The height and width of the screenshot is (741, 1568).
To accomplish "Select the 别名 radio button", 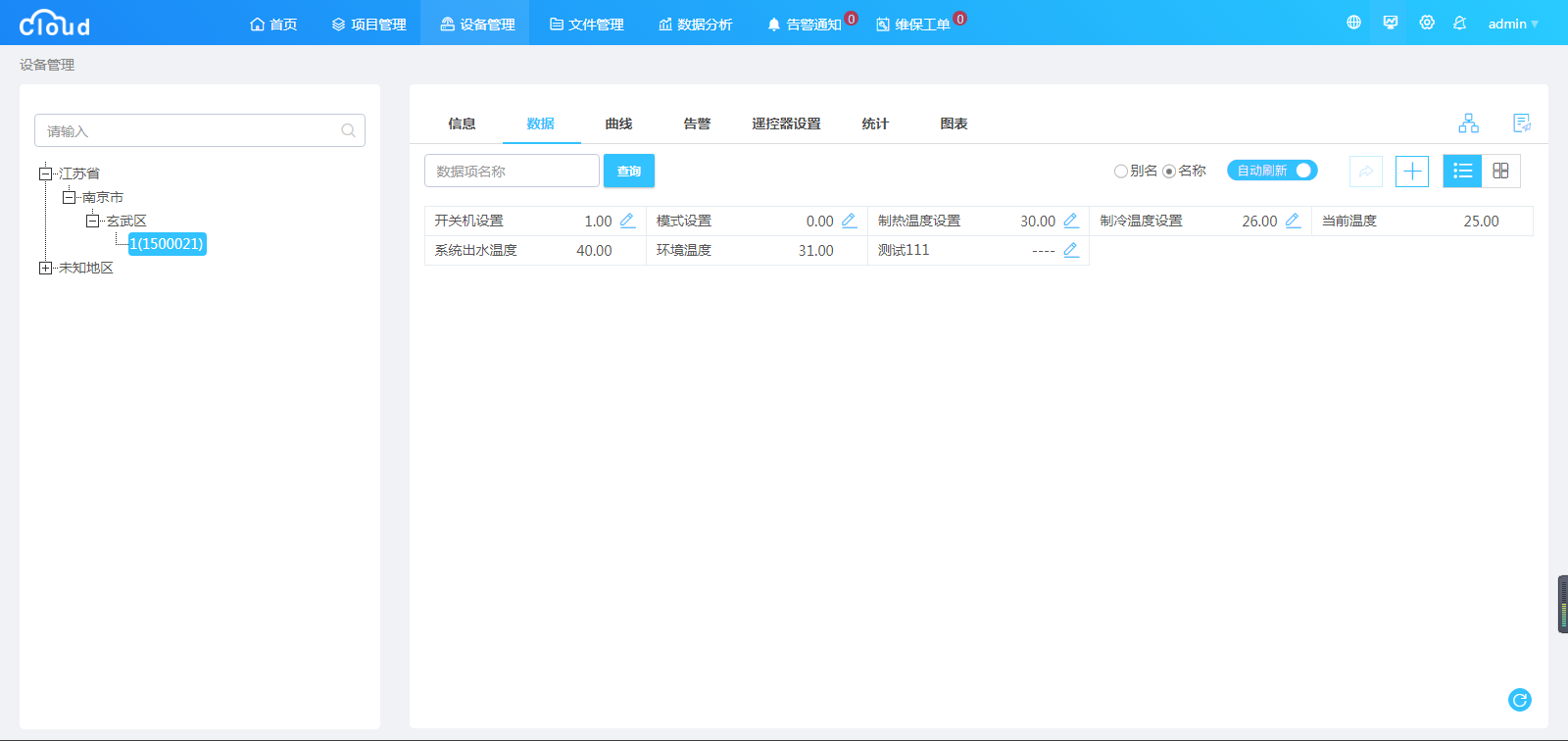I will pyautogui.click(x=1120, y=172).
